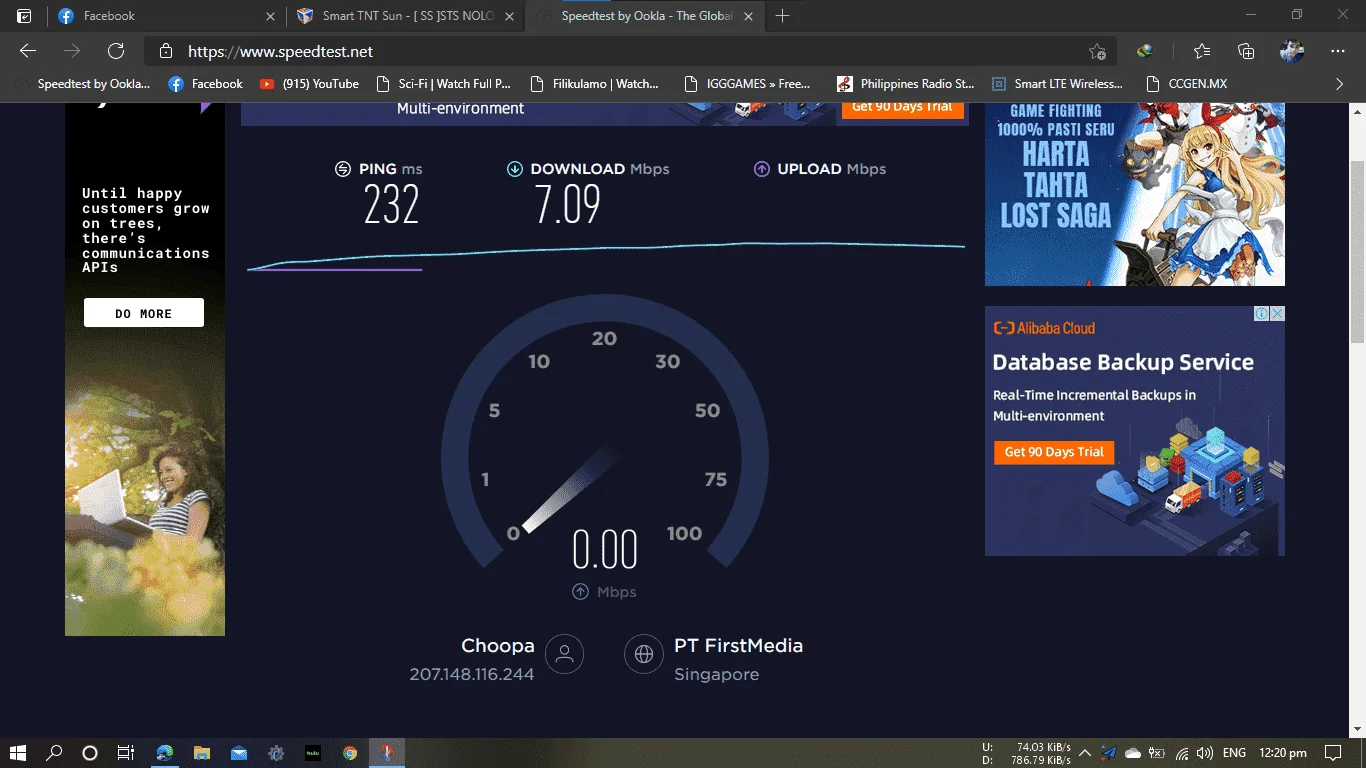Open the Action Center notifications

point(1333,753)
